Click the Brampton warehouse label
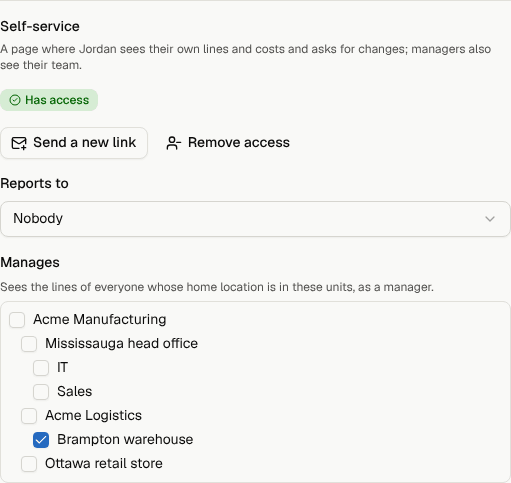This screenshot has height=483, width=511. [125, 439]
